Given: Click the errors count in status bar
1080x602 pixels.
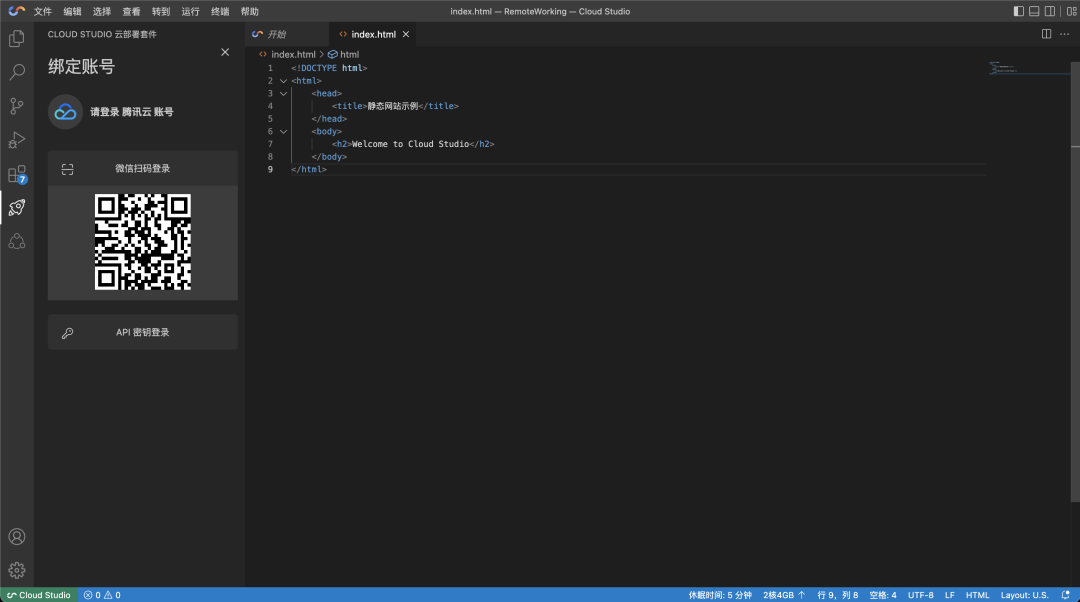Looking at the screenshot, I should 92,595.
